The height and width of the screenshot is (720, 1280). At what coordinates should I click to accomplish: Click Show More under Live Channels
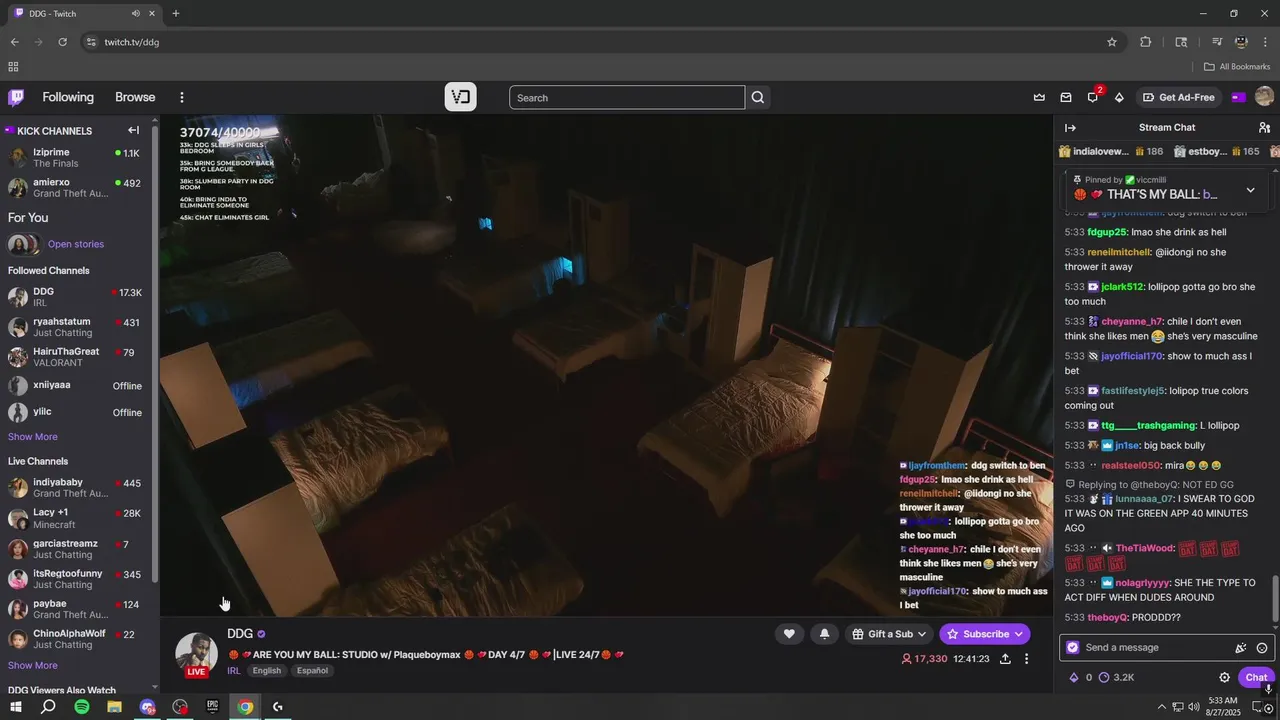click(33, 665)
